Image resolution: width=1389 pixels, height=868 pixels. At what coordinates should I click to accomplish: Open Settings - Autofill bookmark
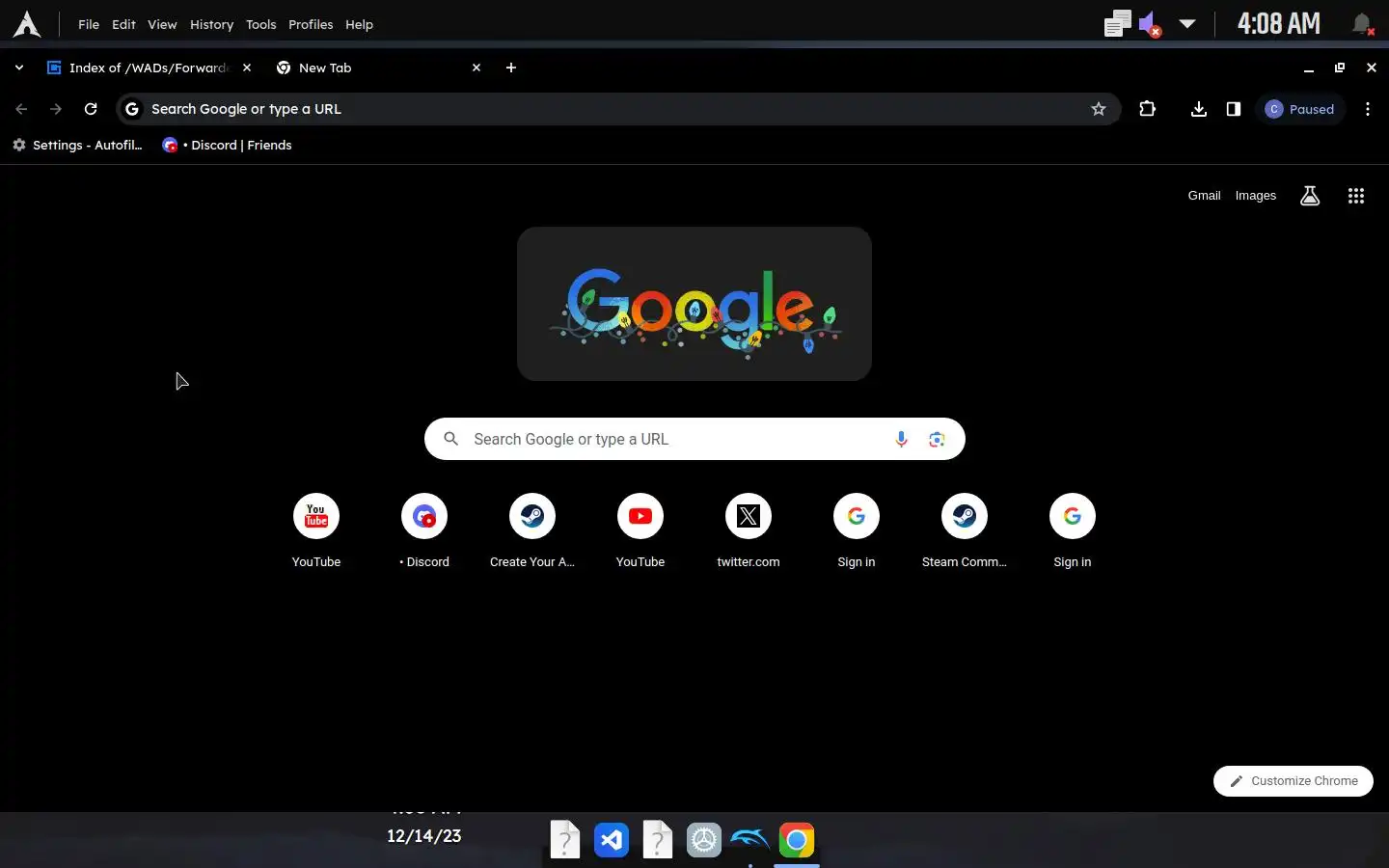coord(77,145)
